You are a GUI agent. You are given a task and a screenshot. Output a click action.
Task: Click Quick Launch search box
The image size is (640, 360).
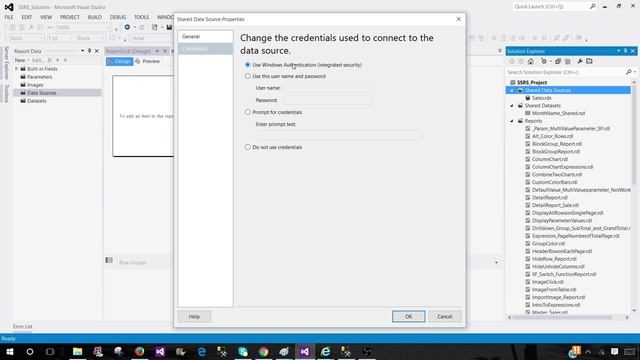tap(550, 7)
